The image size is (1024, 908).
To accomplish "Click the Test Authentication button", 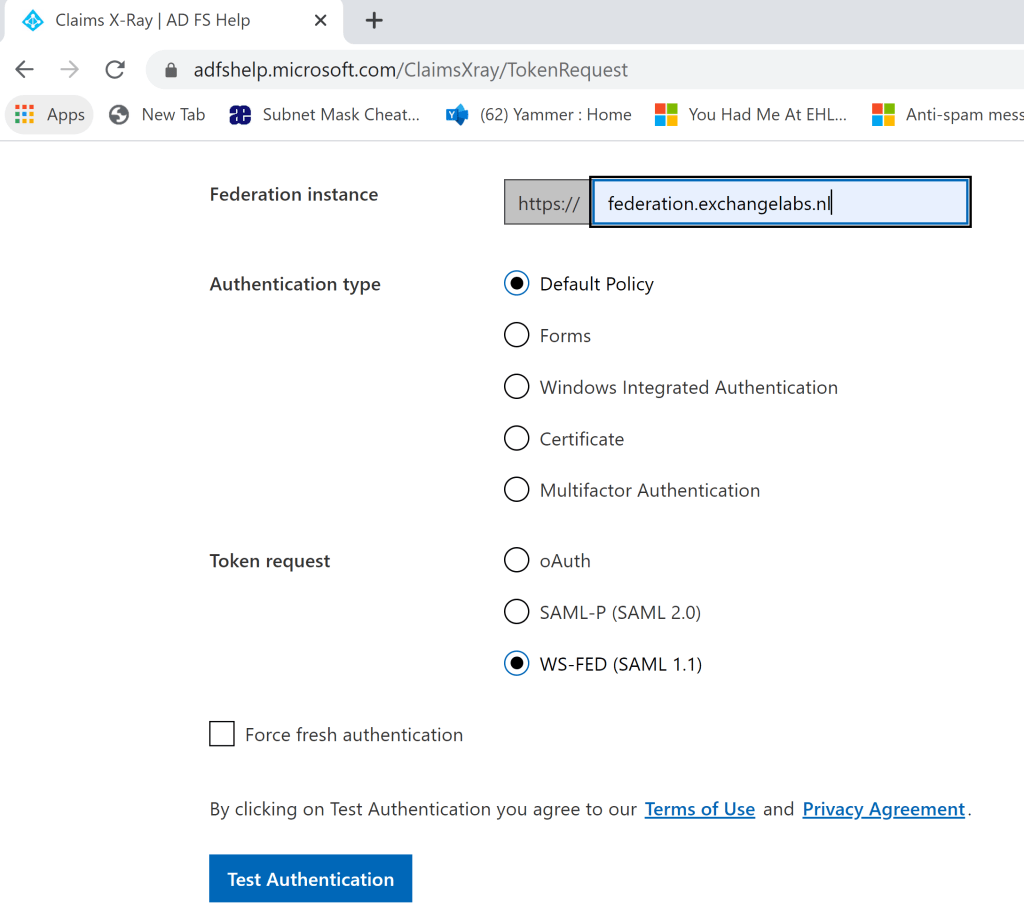I will click(310, 878).
